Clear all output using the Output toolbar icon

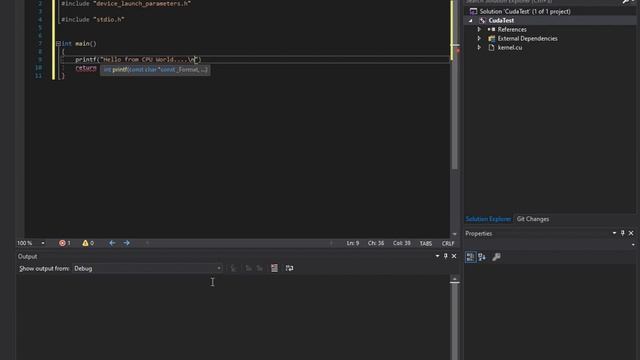[274, 268]
